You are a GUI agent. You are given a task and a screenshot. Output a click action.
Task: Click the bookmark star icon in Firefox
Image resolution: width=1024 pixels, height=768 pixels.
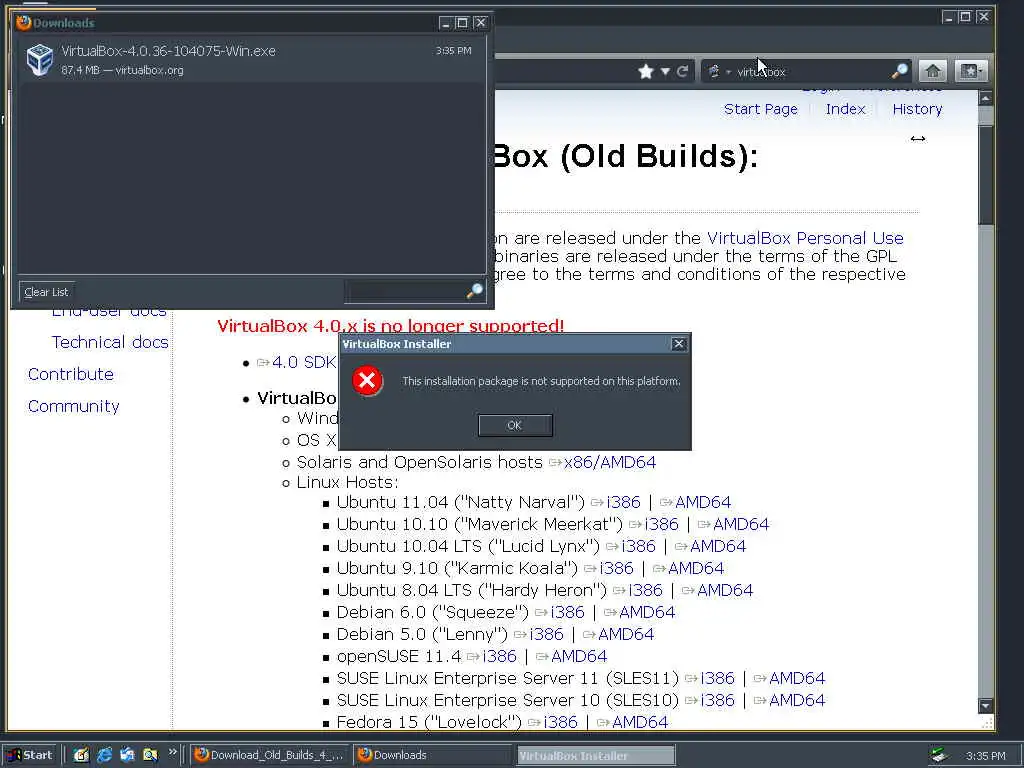tap(646, 71)
